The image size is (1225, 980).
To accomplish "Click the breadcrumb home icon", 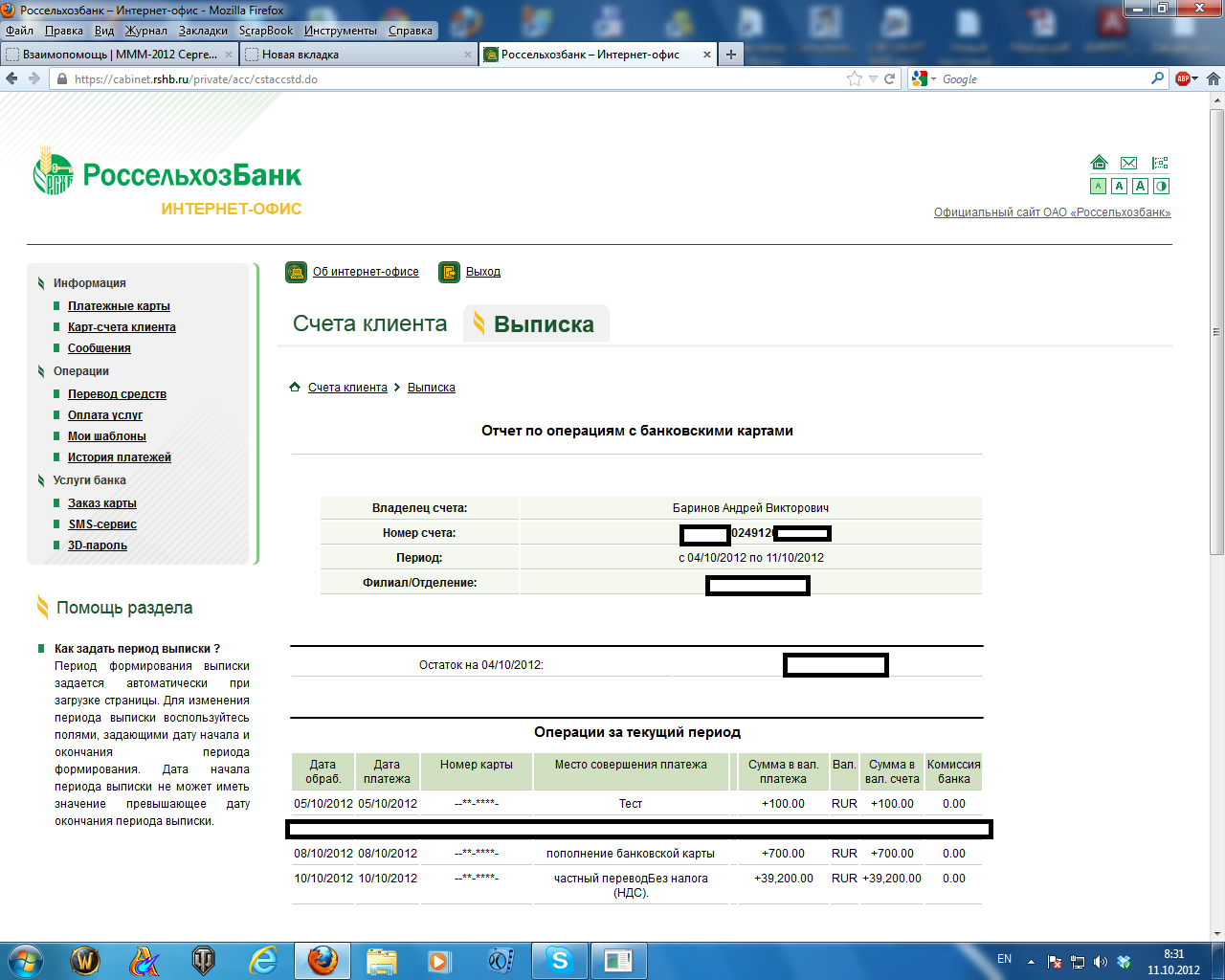I will click(295, 388).
